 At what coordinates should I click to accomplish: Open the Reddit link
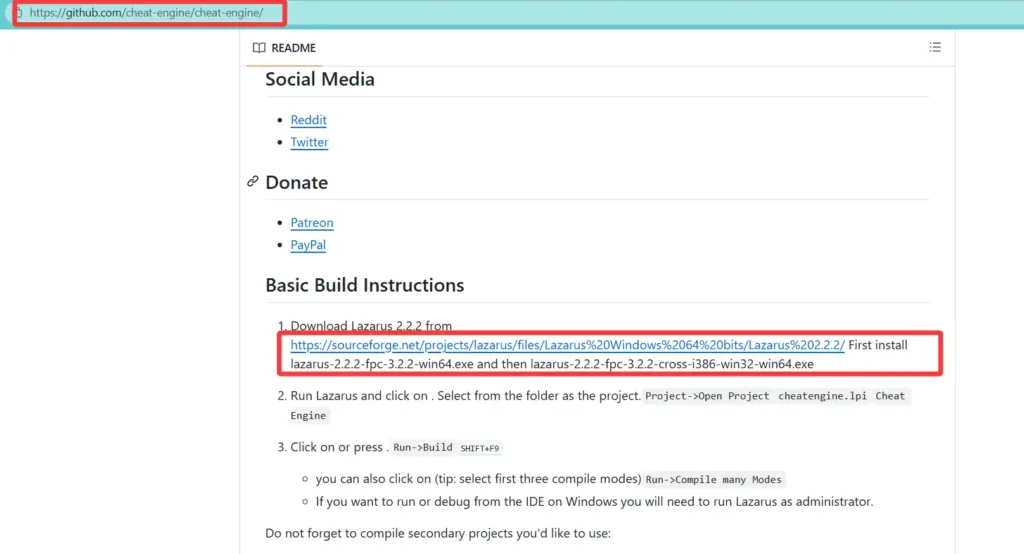click(x=308, y=120)
